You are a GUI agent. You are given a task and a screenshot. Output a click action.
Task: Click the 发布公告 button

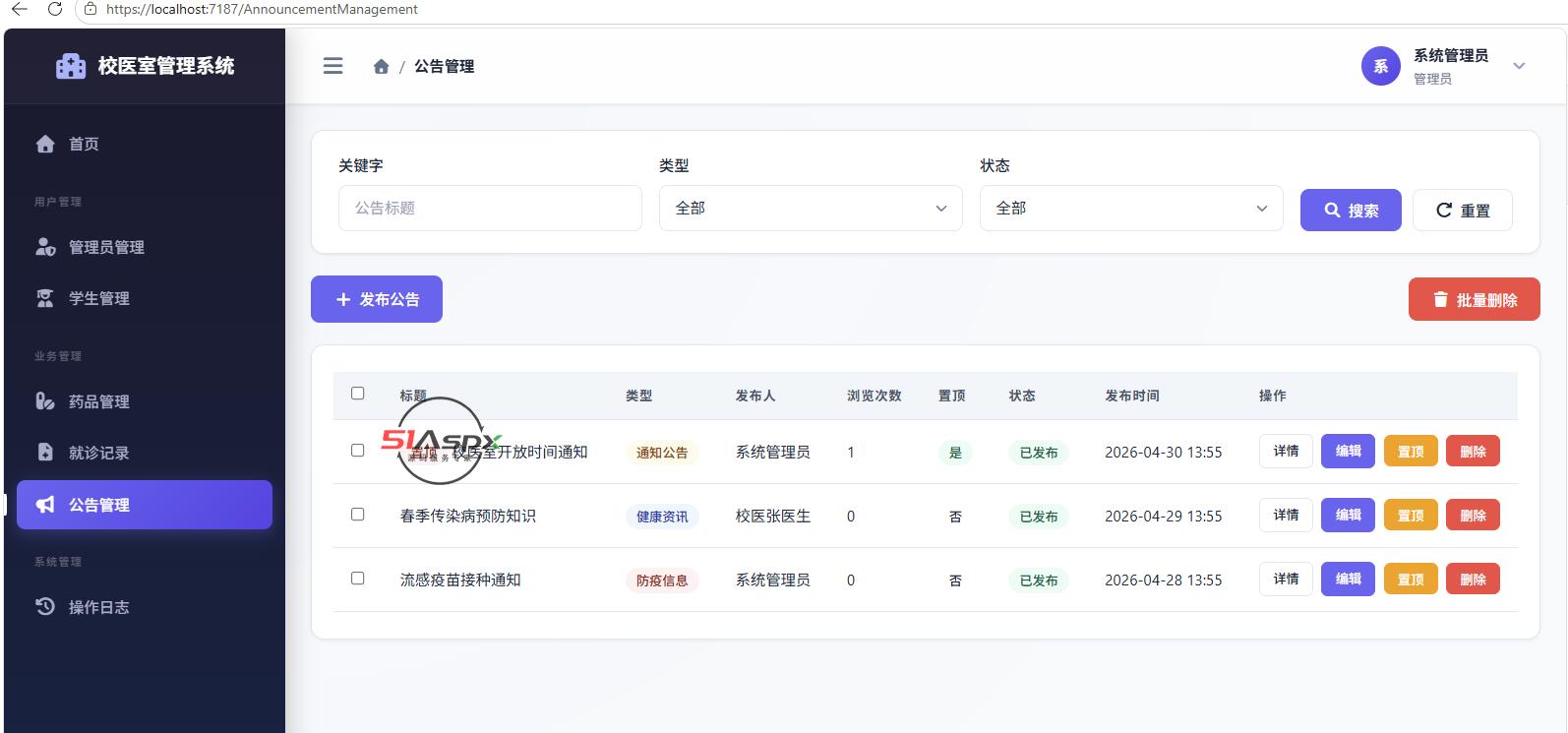click(x=377, y=299)
